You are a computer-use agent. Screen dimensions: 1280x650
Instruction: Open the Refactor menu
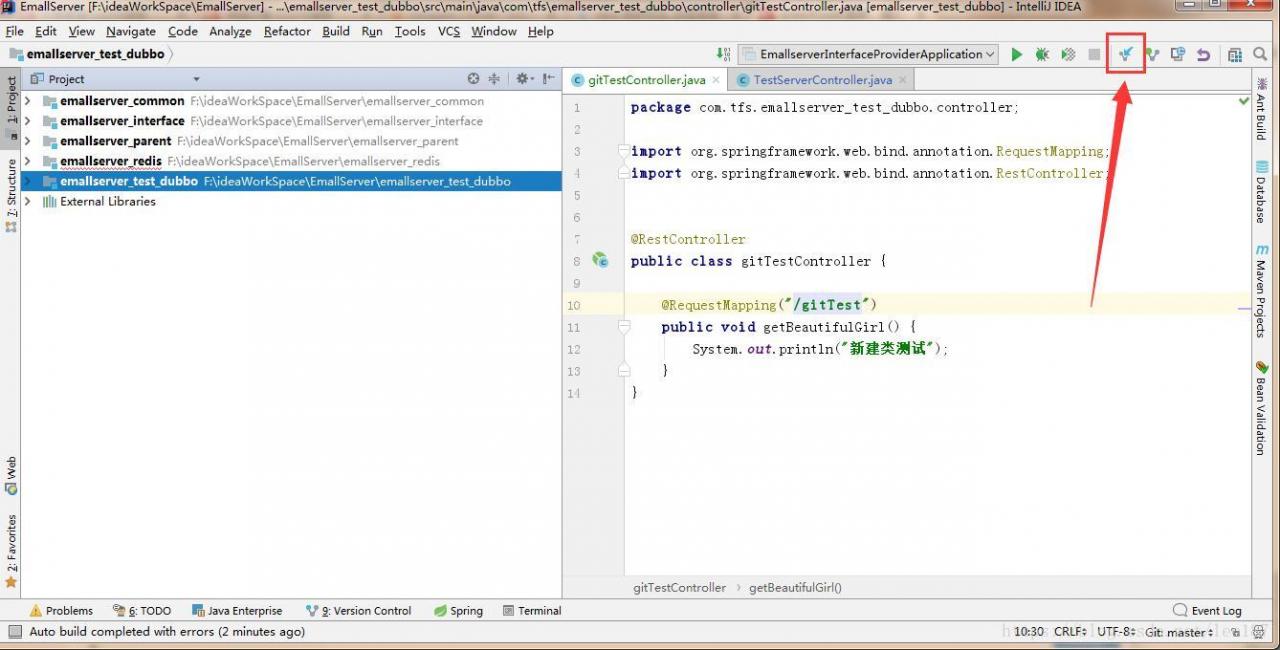[x=287, y=31]
